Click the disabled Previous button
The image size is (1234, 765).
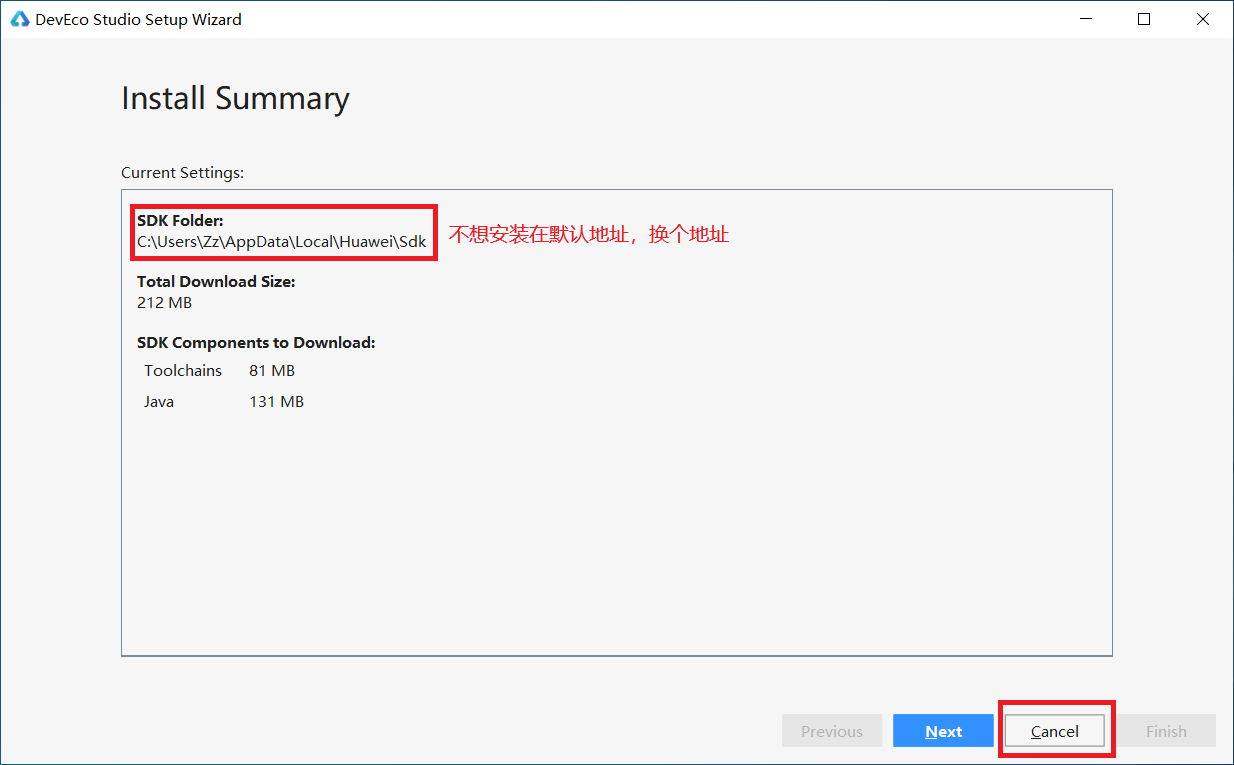click(832, 731)
